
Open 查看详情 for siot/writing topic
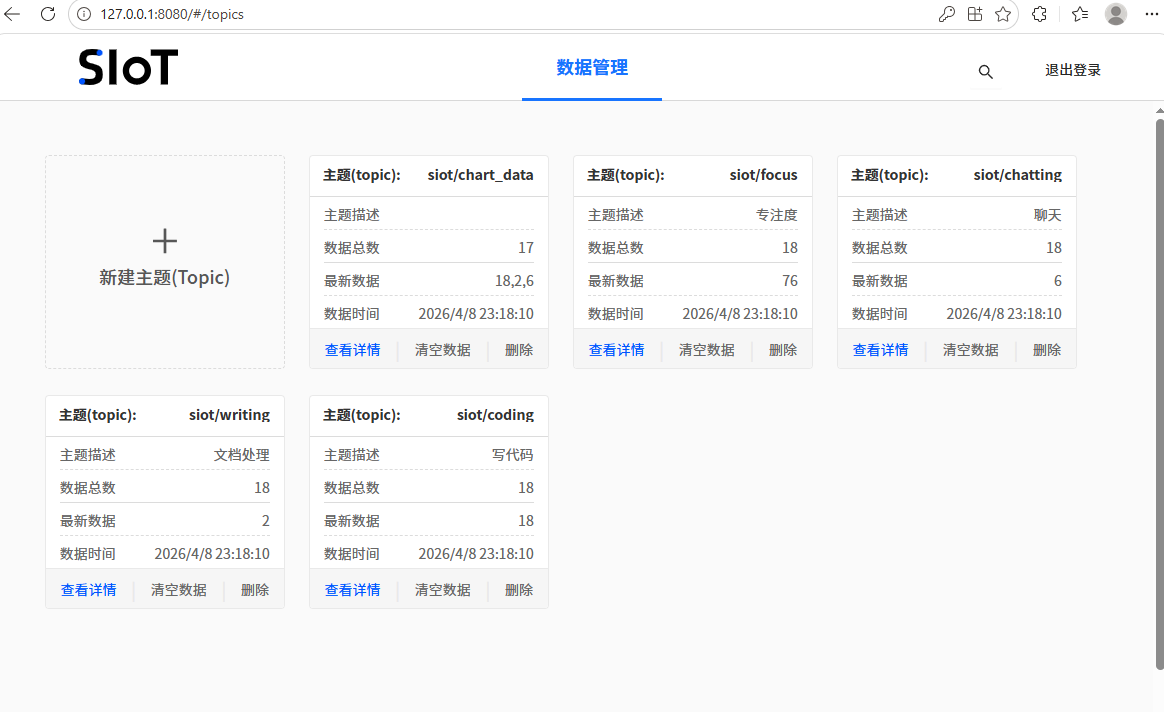(x=88, y=589)
